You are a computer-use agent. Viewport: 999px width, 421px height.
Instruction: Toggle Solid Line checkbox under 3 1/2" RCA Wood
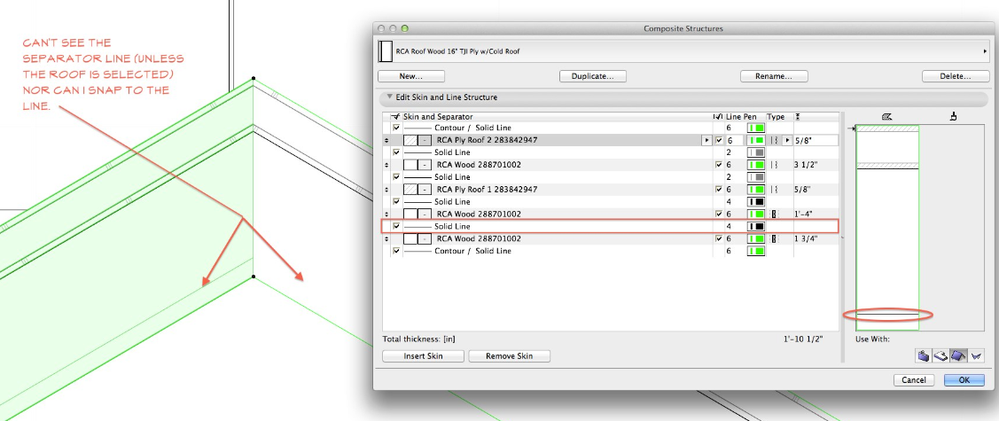click(396, 177)
